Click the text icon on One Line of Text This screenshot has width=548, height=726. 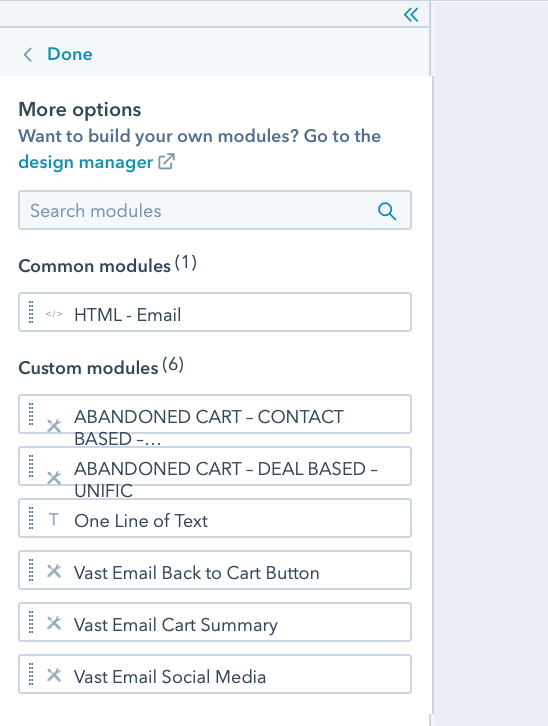pos(54,519)
